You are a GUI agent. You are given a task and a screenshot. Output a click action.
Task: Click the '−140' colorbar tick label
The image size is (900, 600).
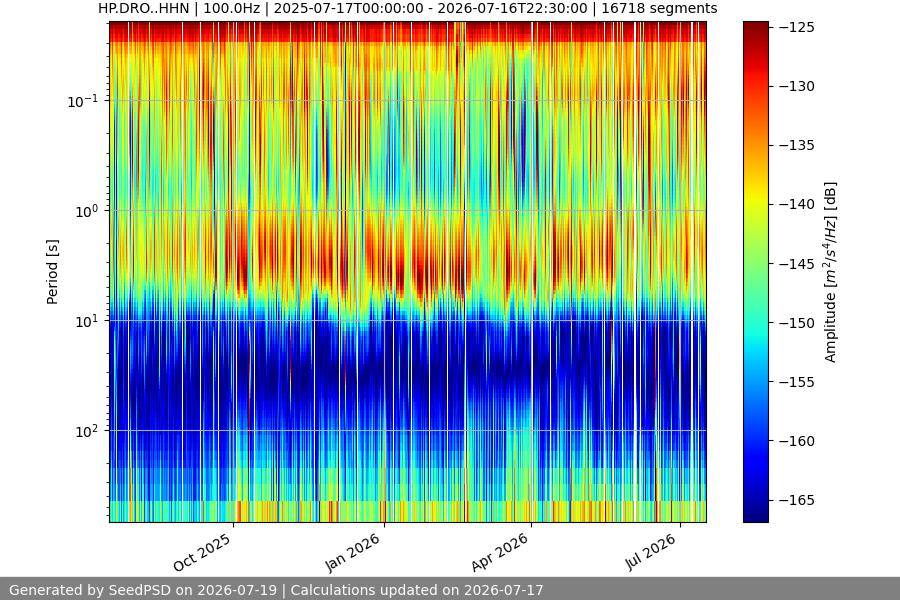tap(797, 204)
